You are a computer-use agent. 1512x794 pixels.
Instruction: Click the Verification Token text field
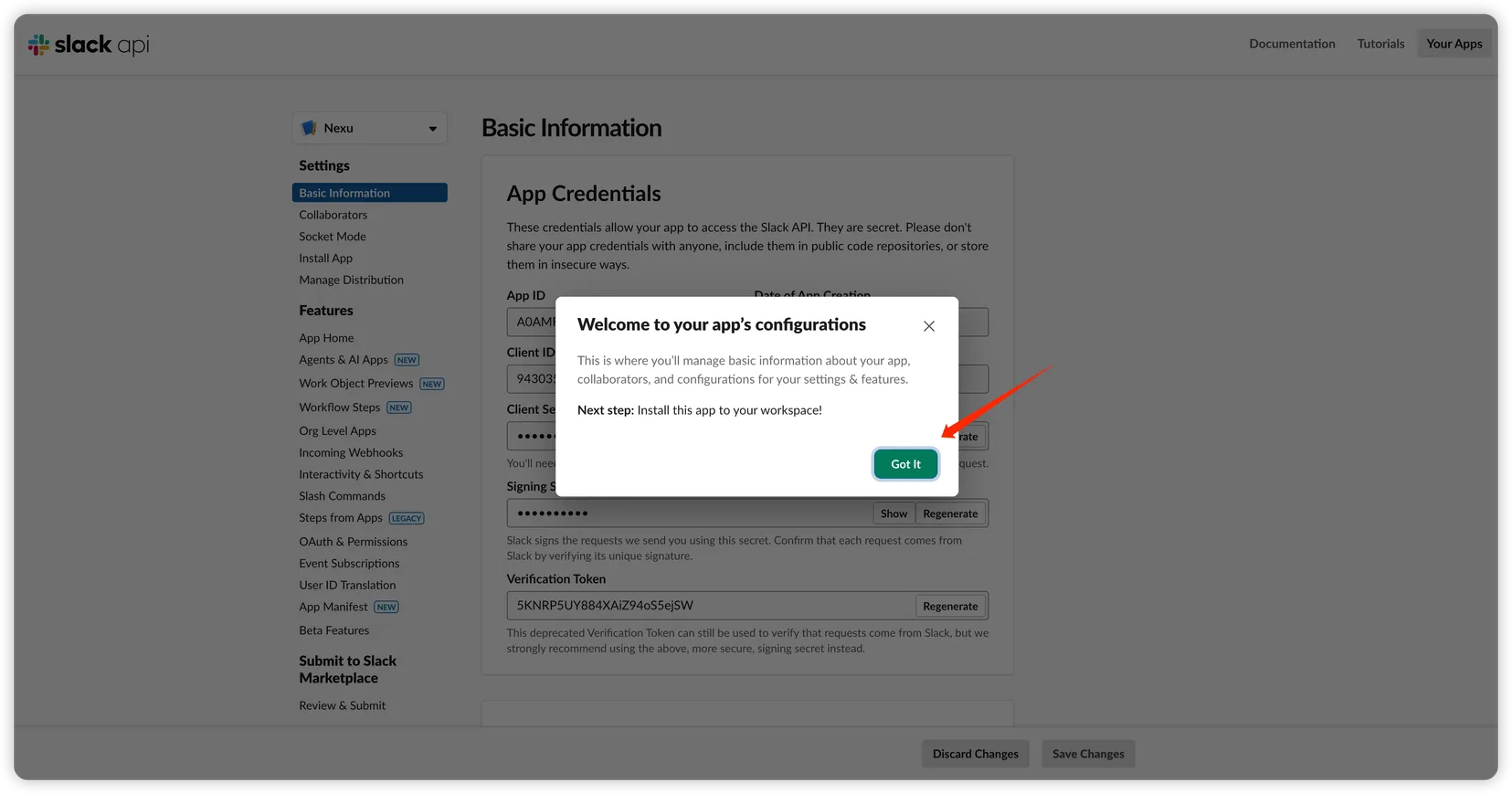710,606
